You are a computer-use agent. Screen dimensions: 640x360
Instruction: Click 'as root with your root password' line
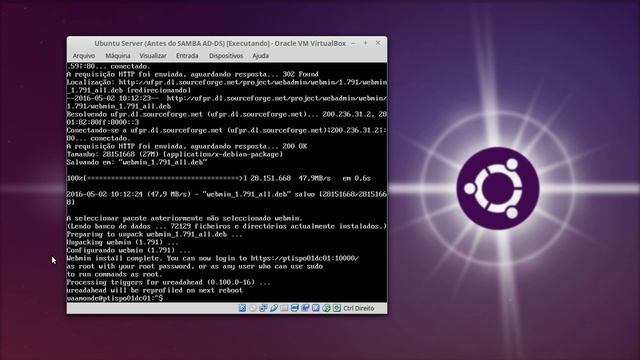click(194, 267)
